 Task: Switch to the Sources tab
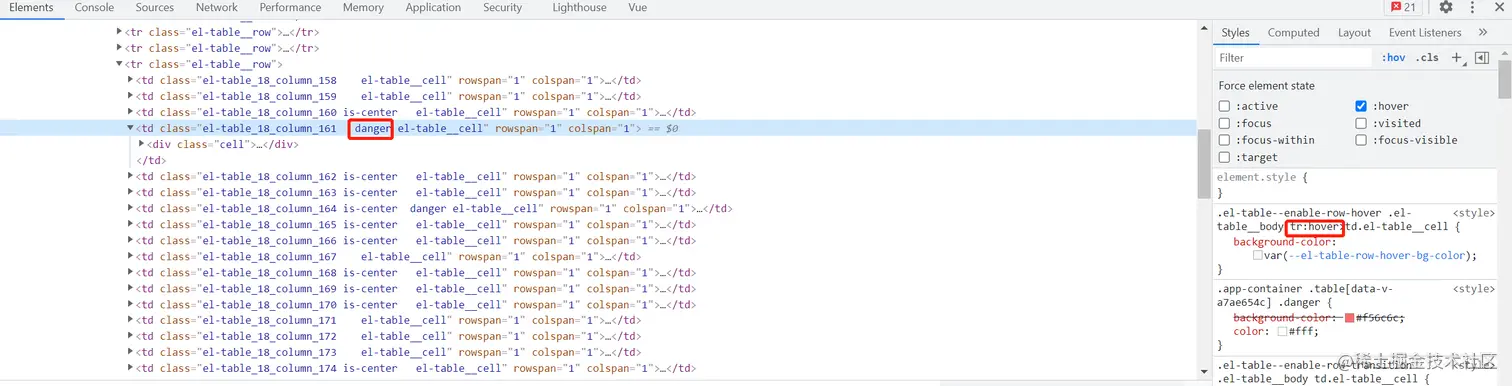tap(154, 7)
